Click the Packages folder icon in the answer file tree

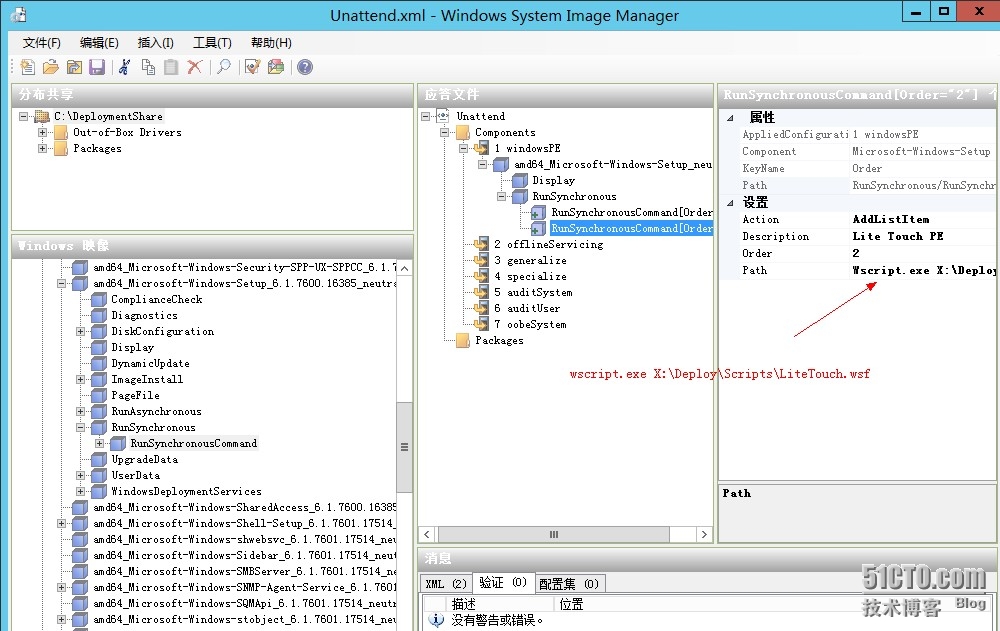pyautogui.click(x=463, y=340)
